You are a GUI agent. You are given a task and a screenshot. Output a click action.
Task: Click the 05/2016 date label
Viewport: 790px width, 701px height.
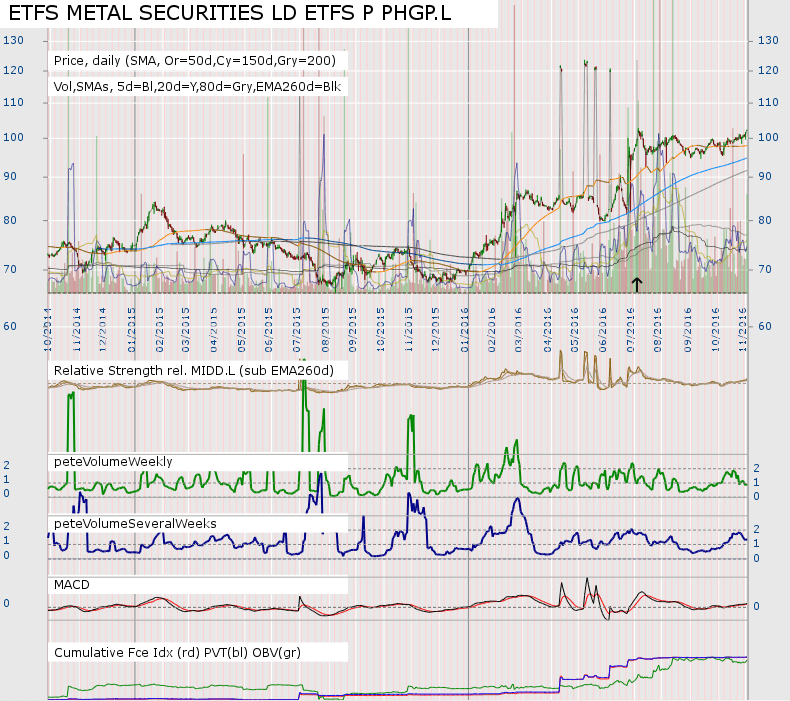tap(574, 330)
